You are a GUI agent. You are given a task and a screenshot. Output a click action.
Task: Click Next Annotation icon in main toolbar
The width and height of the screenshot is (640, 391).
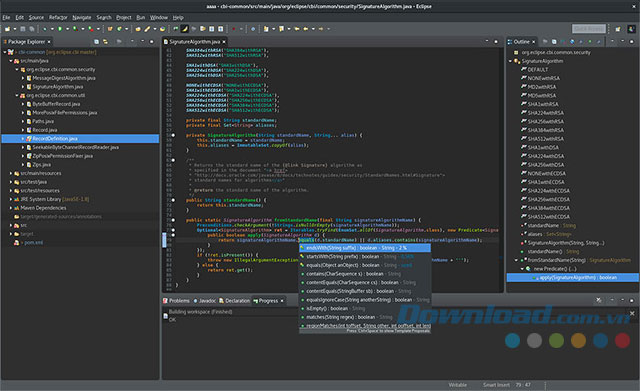pos(266,29)
